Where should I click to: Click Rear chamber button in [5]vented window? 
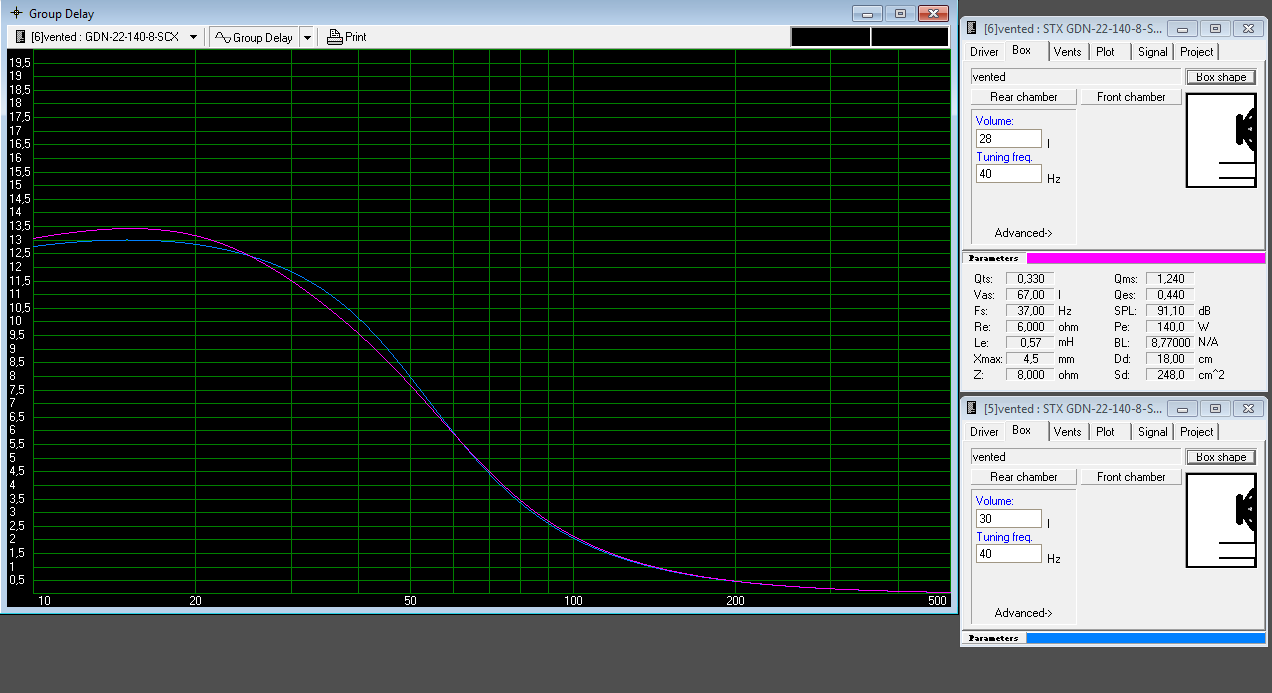pos(1023,477)
